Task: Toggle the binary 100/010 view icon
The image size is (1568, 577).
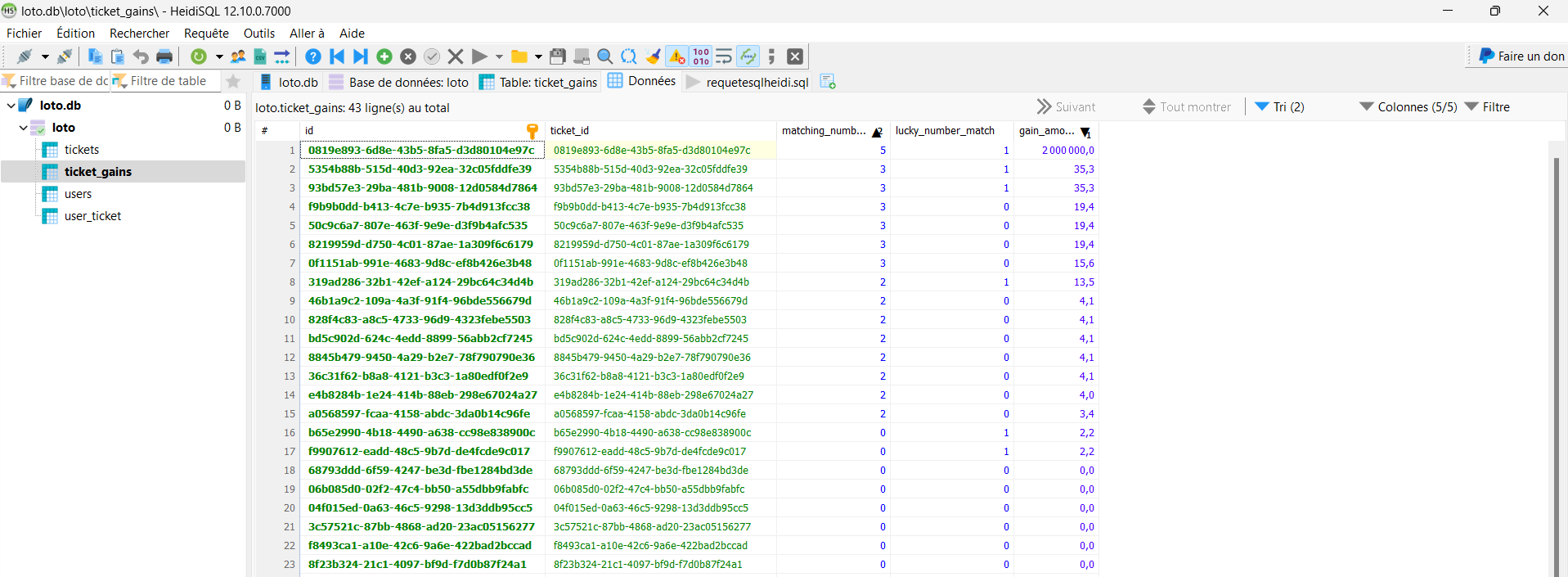Action: tap(701, 56)
